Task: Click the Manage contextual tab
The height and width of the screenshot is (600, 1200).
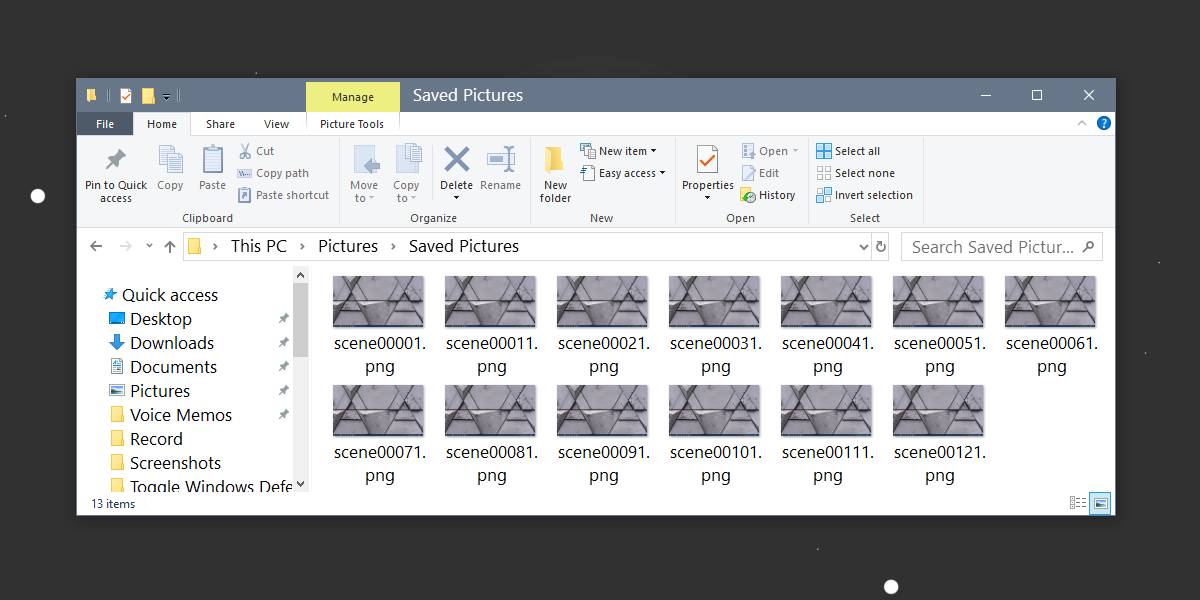Action: click(x=352, y=97)
